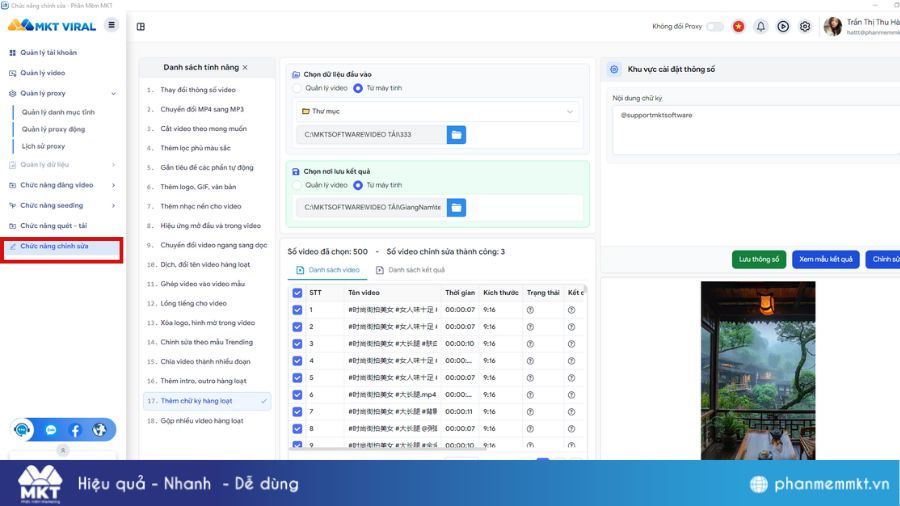The width and height of the screenshot is (900, 506).
Task: Uncheck video row 8 checkbox
Action: pyautogui.click(x=297, y=429)
